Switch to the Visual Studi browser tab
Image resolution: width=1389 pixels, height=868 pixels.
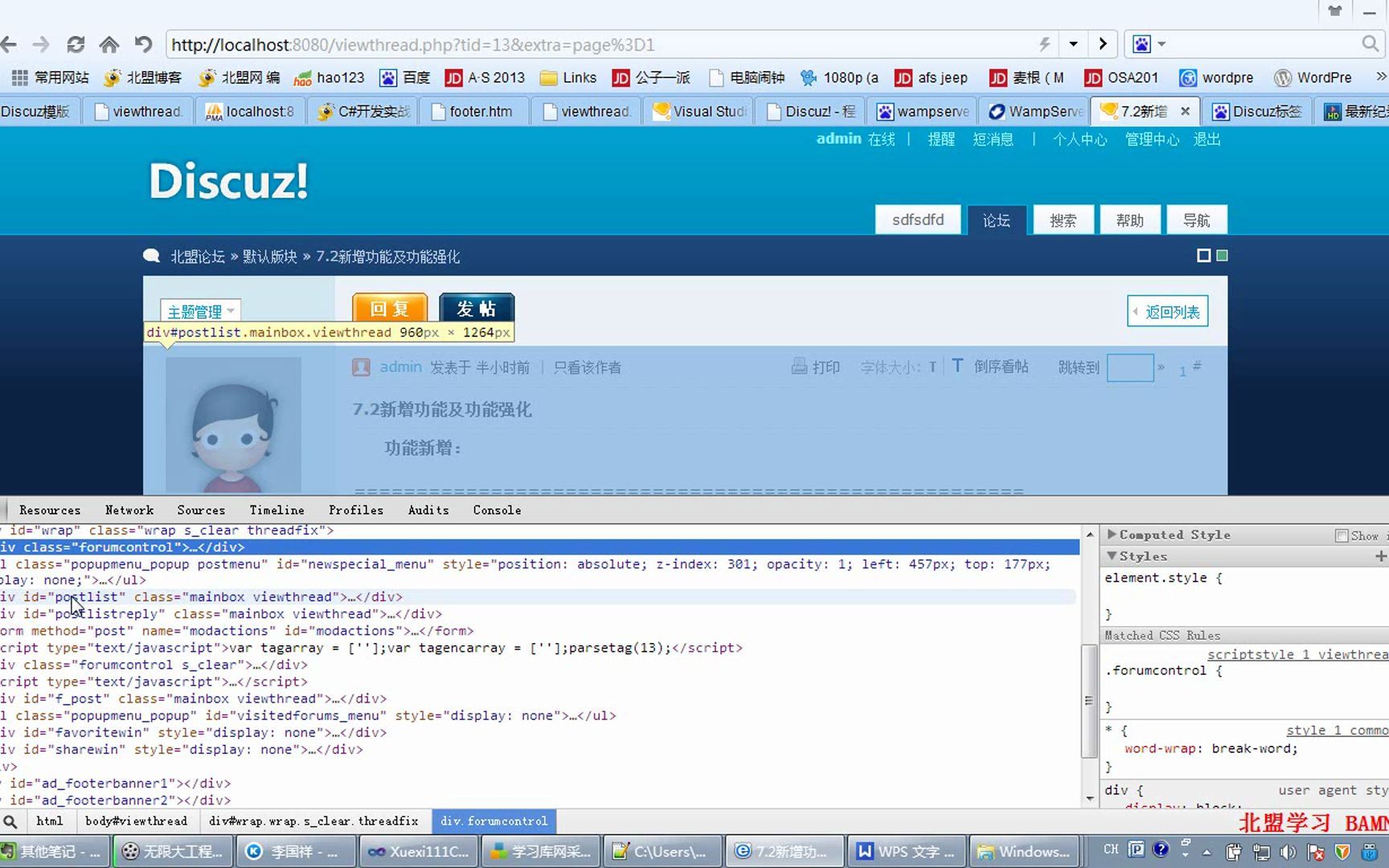click(699, 111)
